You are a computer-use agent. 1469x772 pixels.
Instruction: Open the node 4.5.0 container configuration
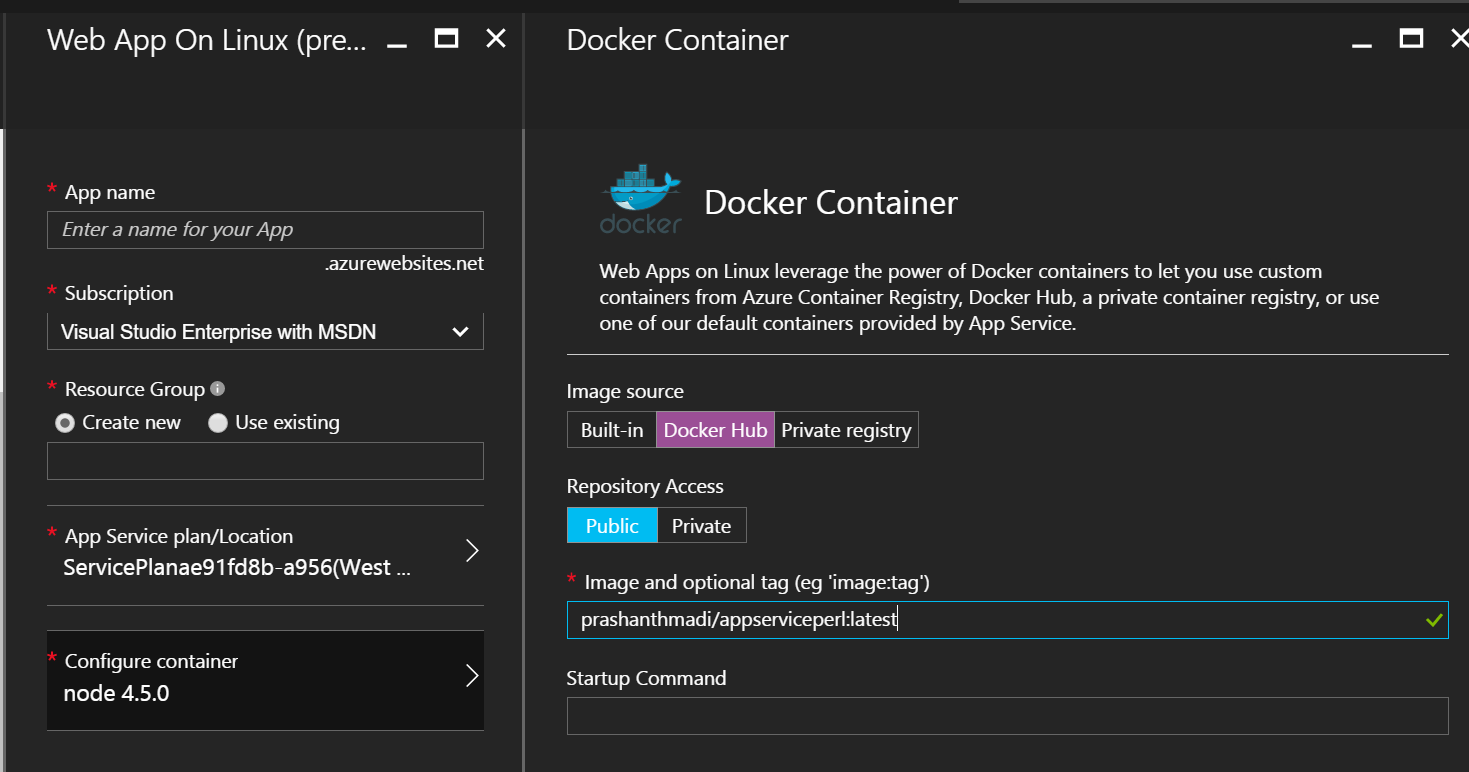pos(265,680)
